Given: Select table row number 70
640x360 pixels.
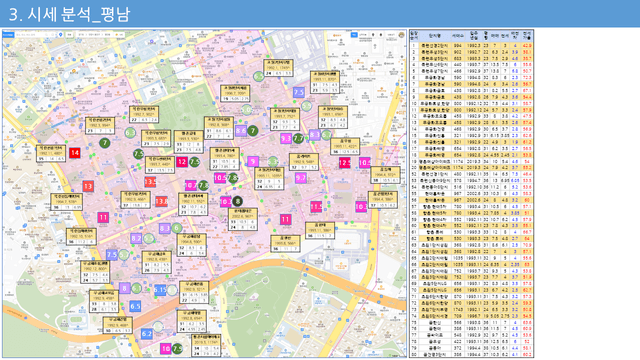Looking at the screenshot, I should (x=471, y=290).
